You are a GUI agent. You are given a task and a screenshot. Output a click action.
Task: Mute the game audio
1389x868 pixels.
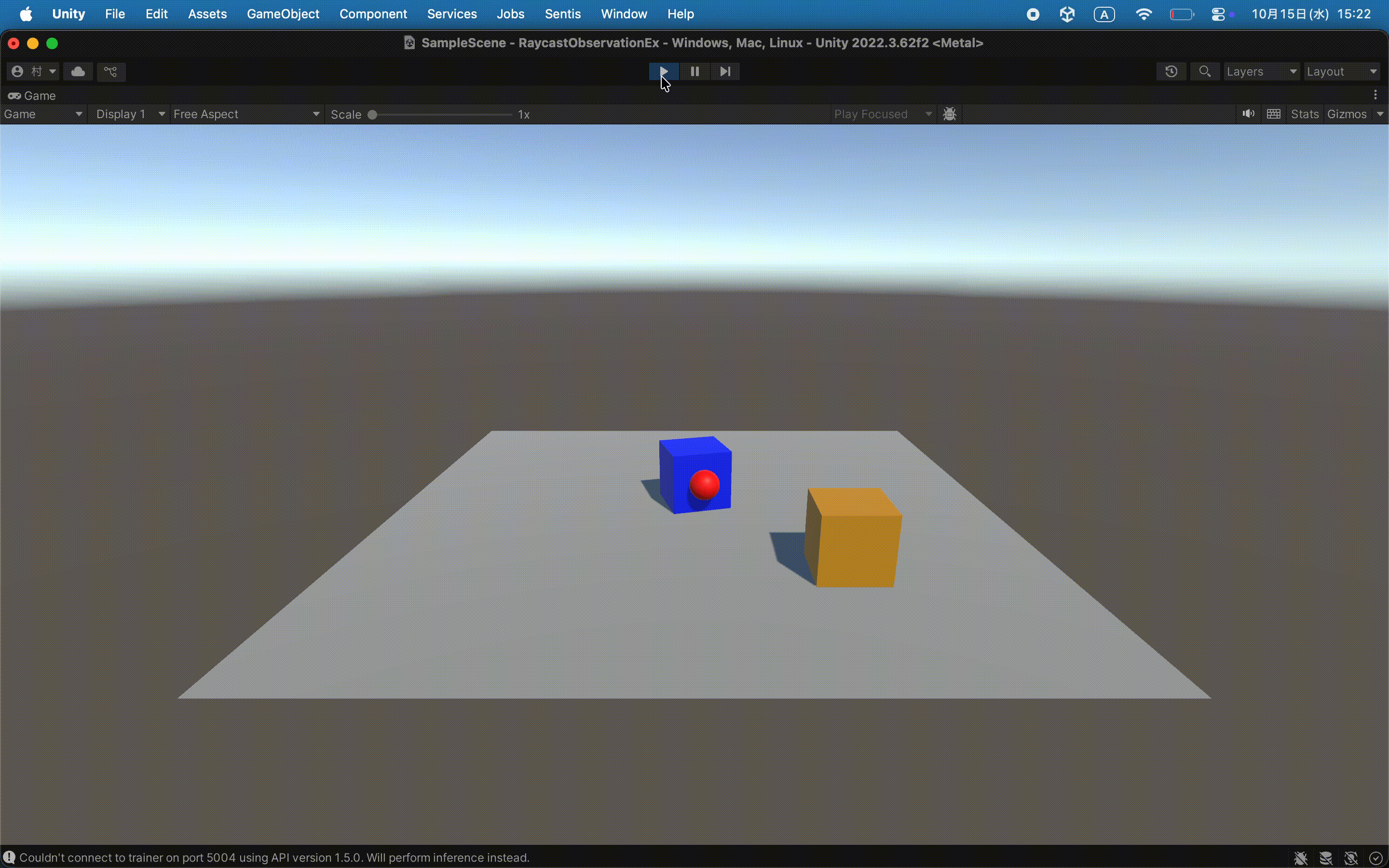[x=1248, y=114]
